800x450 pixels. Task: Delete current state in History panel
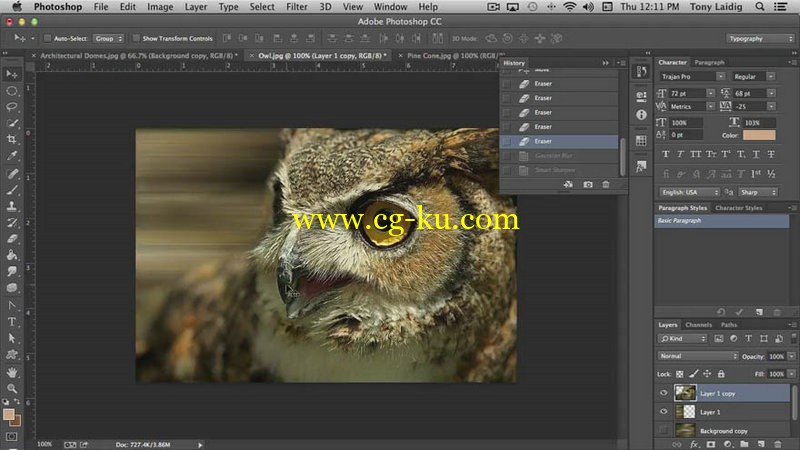click(x=606, y=185)
